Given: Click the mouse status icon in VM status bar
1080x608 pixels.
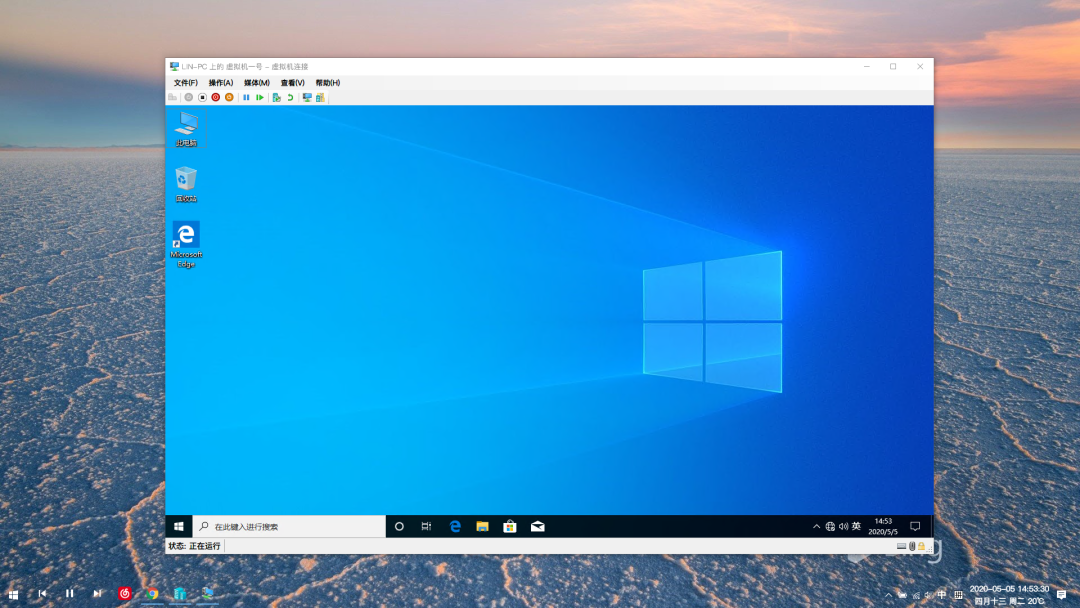Looking at the screenshot, I should (x=912, y=546).
